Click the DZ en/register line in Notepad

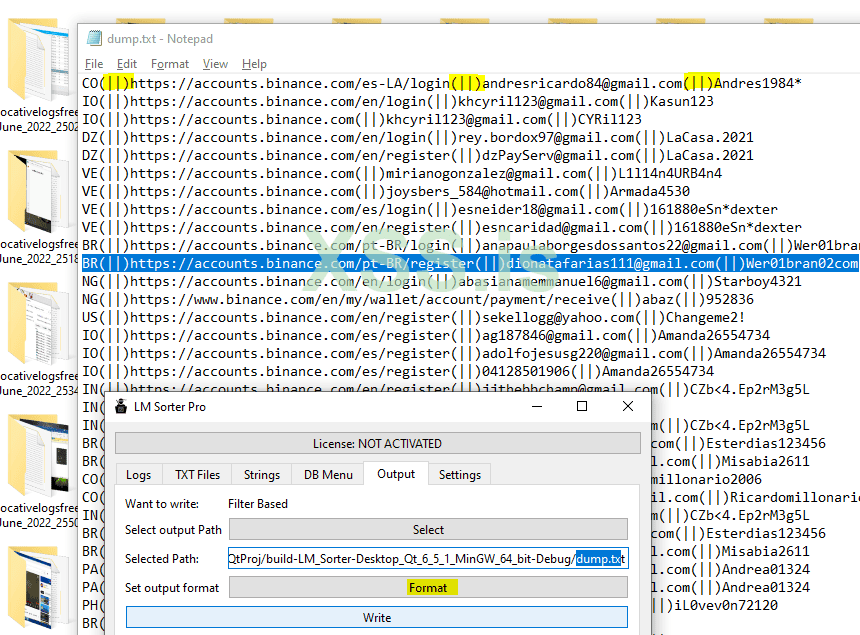pos(417,155)
